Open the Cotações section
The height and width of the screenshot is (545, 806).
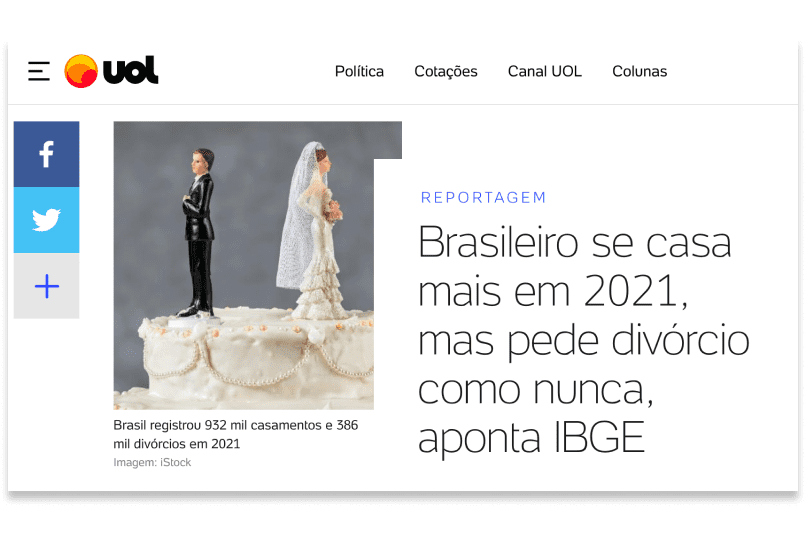446,71
